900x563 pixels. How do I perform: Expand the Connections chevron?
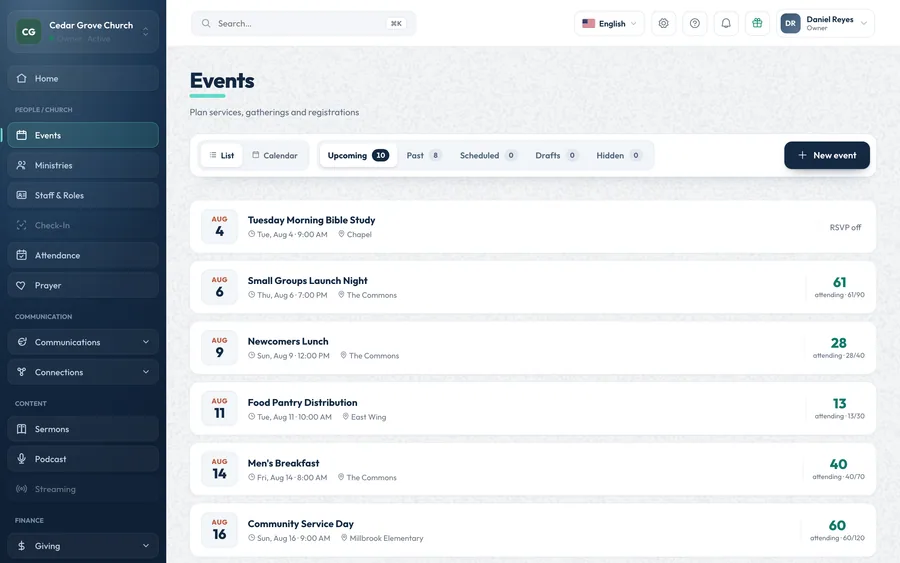(x=146, y=372)
